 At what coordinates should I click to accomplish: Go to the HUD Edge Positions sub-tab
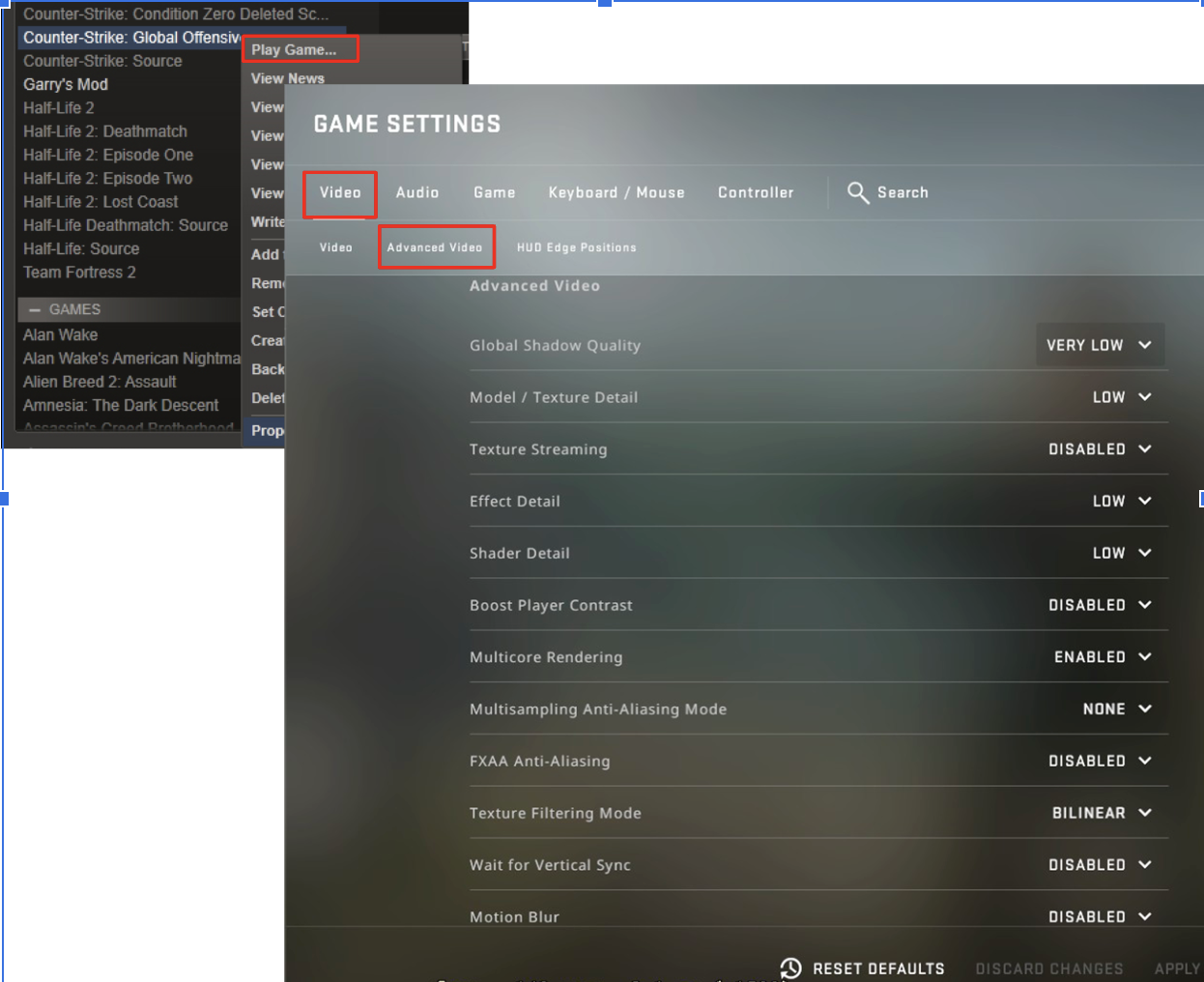(577, 247)
